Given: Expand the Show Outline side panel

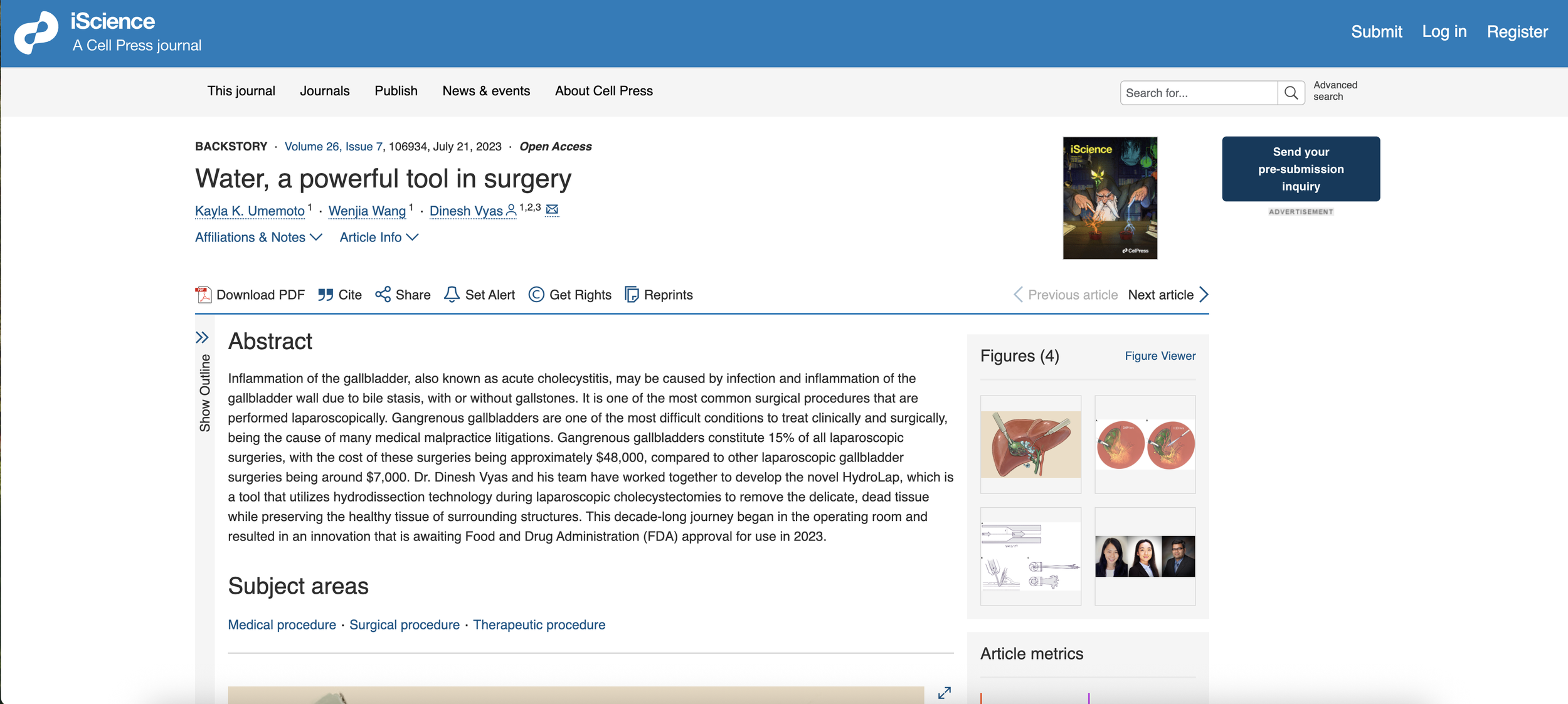Looking at the screenshot, I should pos(202,338).
